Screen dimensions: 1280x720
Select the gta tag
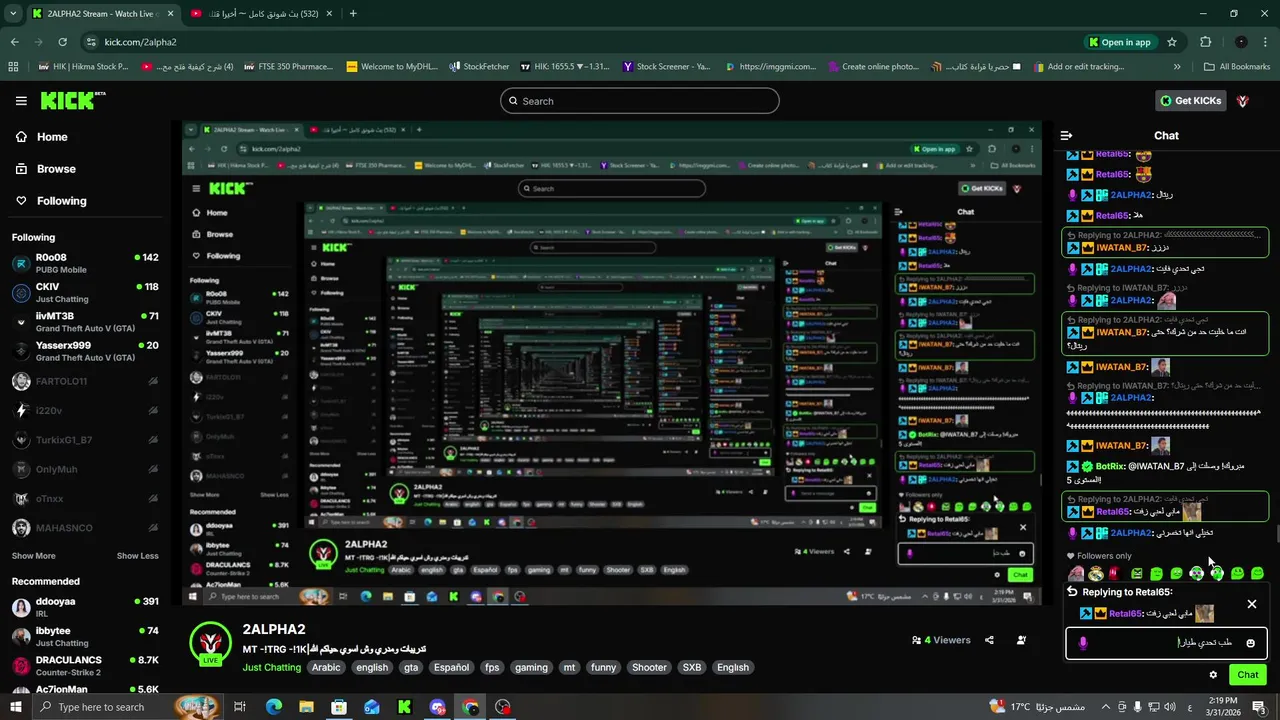click(411, 668)
